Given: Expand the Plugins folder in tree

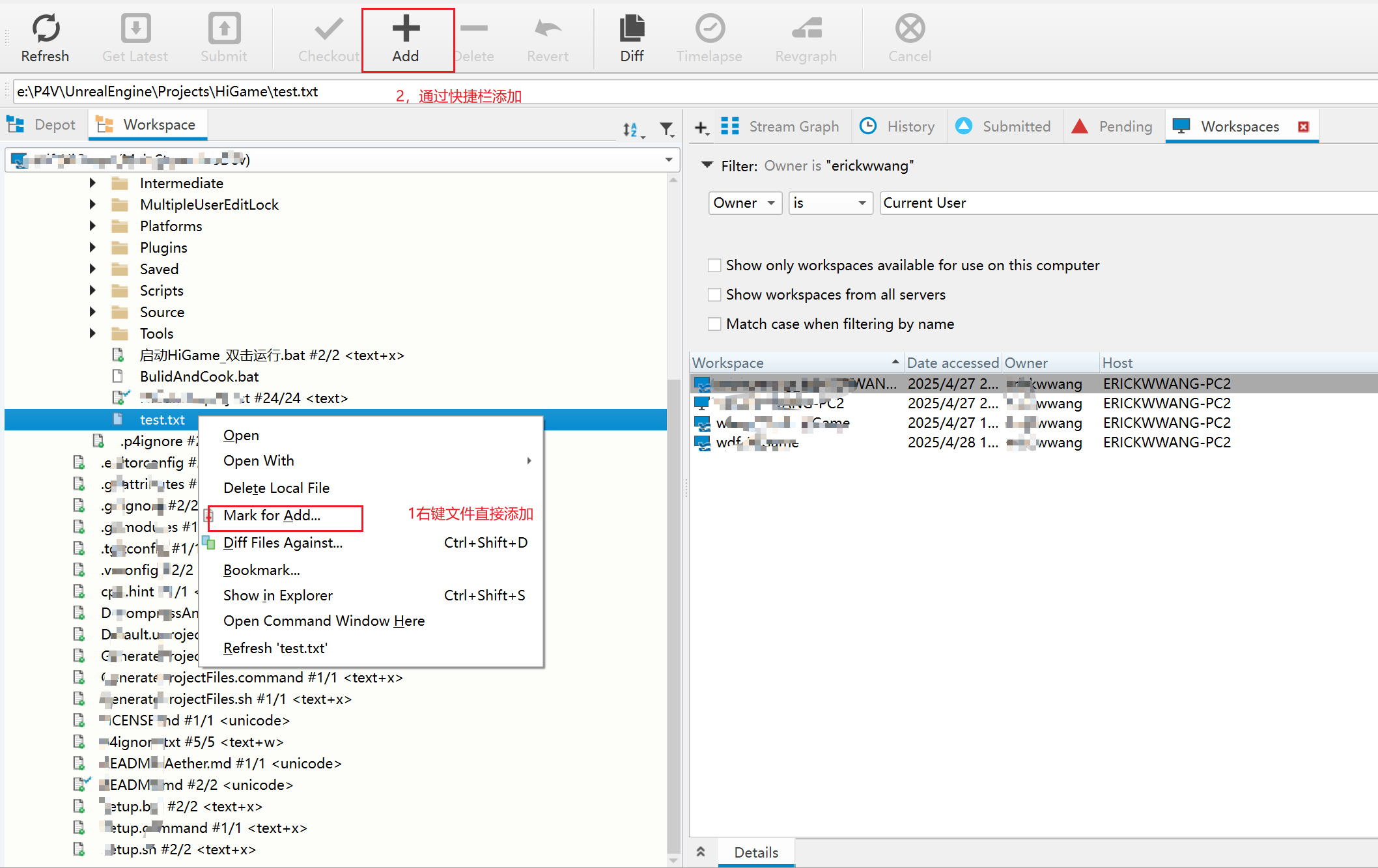Looking at the screenshot, I should point(92,247).
